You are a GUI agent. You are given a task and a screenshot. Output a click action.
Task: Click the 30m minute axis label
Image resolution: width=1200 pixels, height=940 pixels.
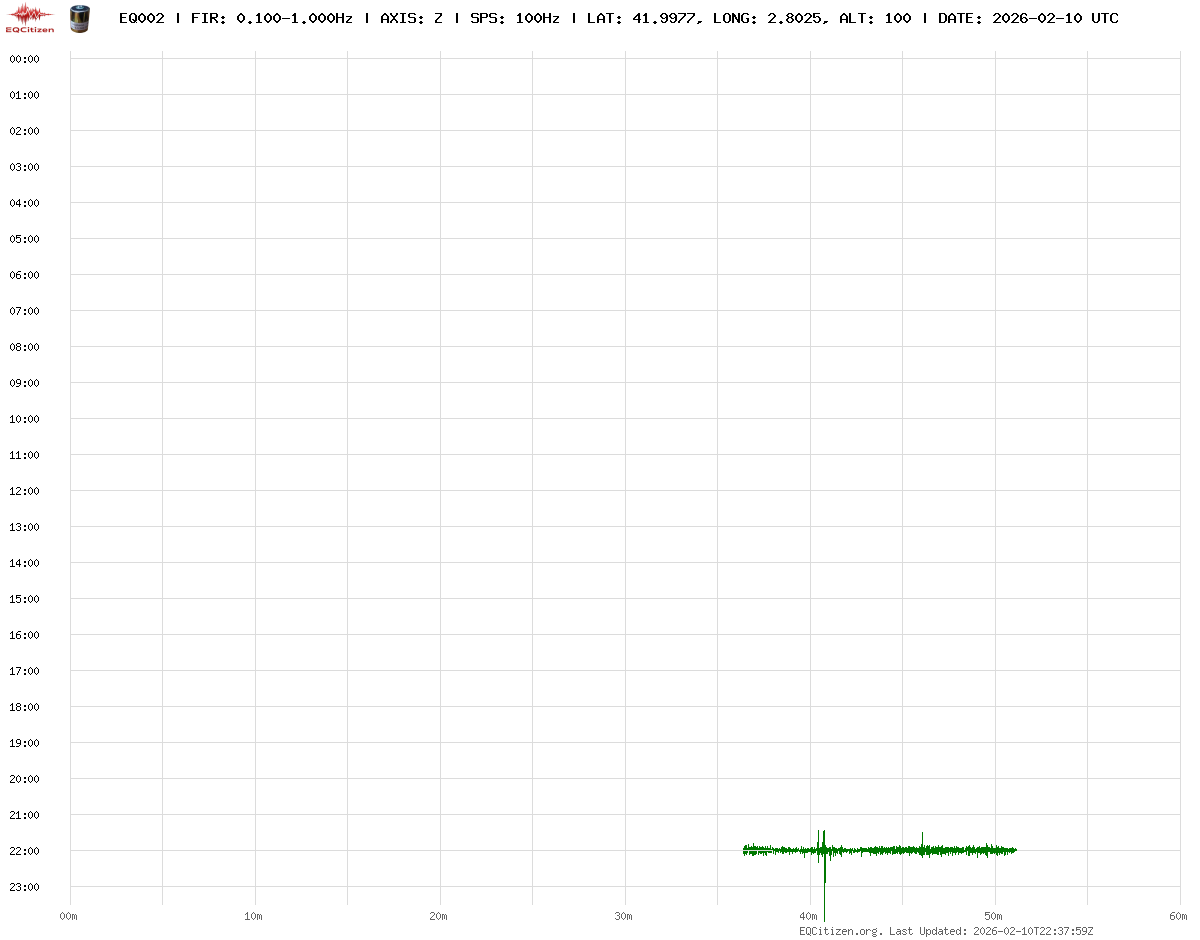pos(624,916)
